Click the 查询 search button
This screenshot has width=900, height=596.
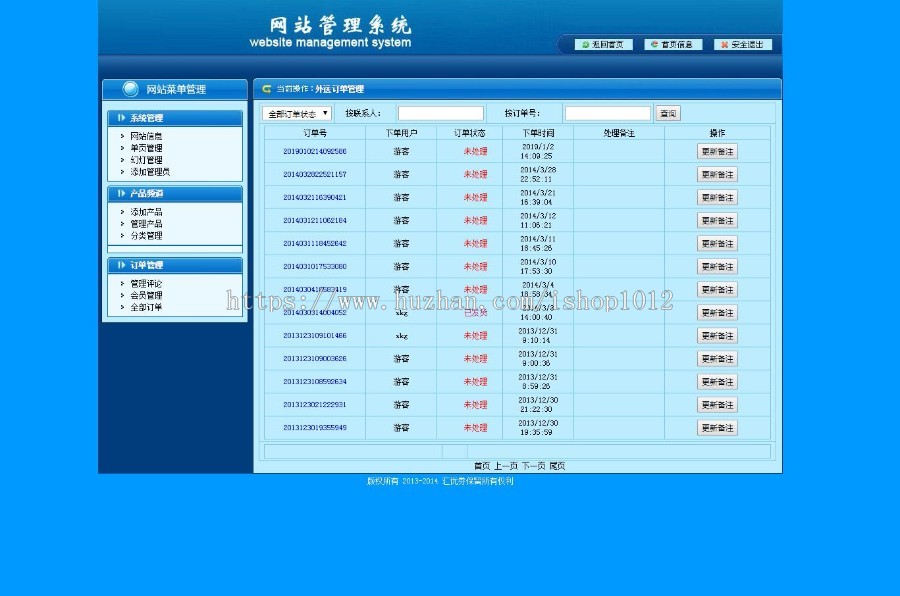667,113
